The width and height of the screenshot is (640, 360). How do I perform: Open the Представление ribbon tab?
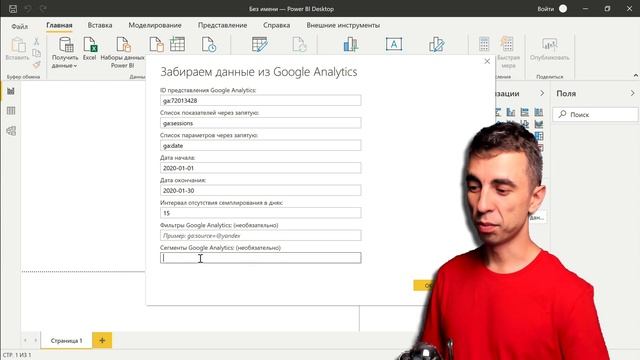click(x=222, y=25)
